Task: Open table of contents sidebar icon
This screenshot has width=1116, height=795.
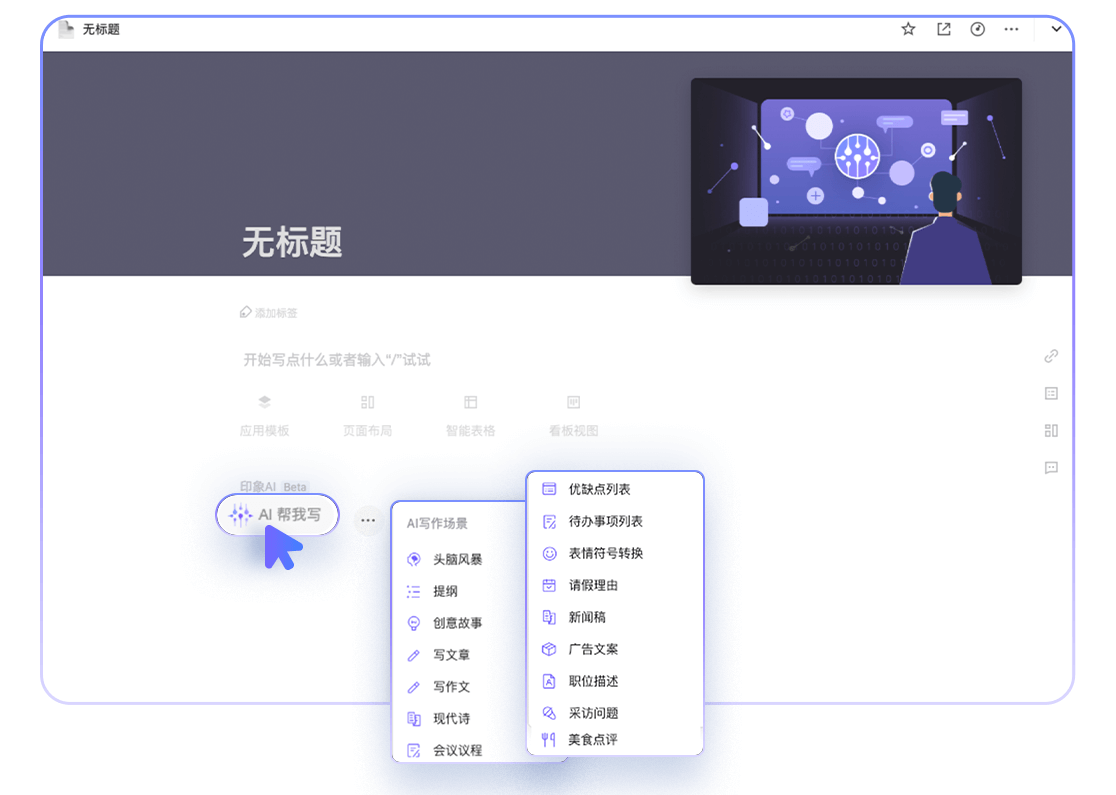Action: coord(1051,394)
